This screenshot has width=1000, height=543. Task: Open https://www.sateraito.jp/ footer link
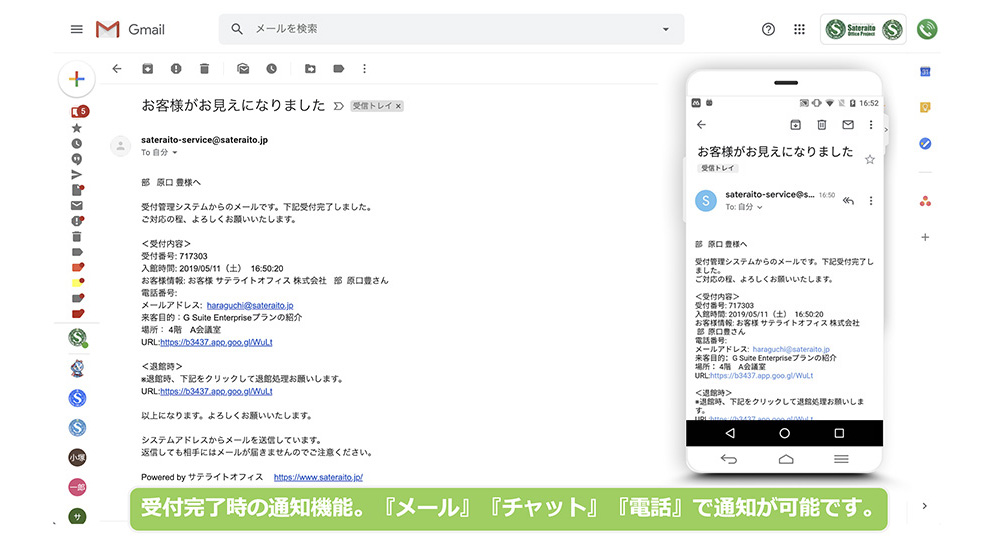(318, 477)
